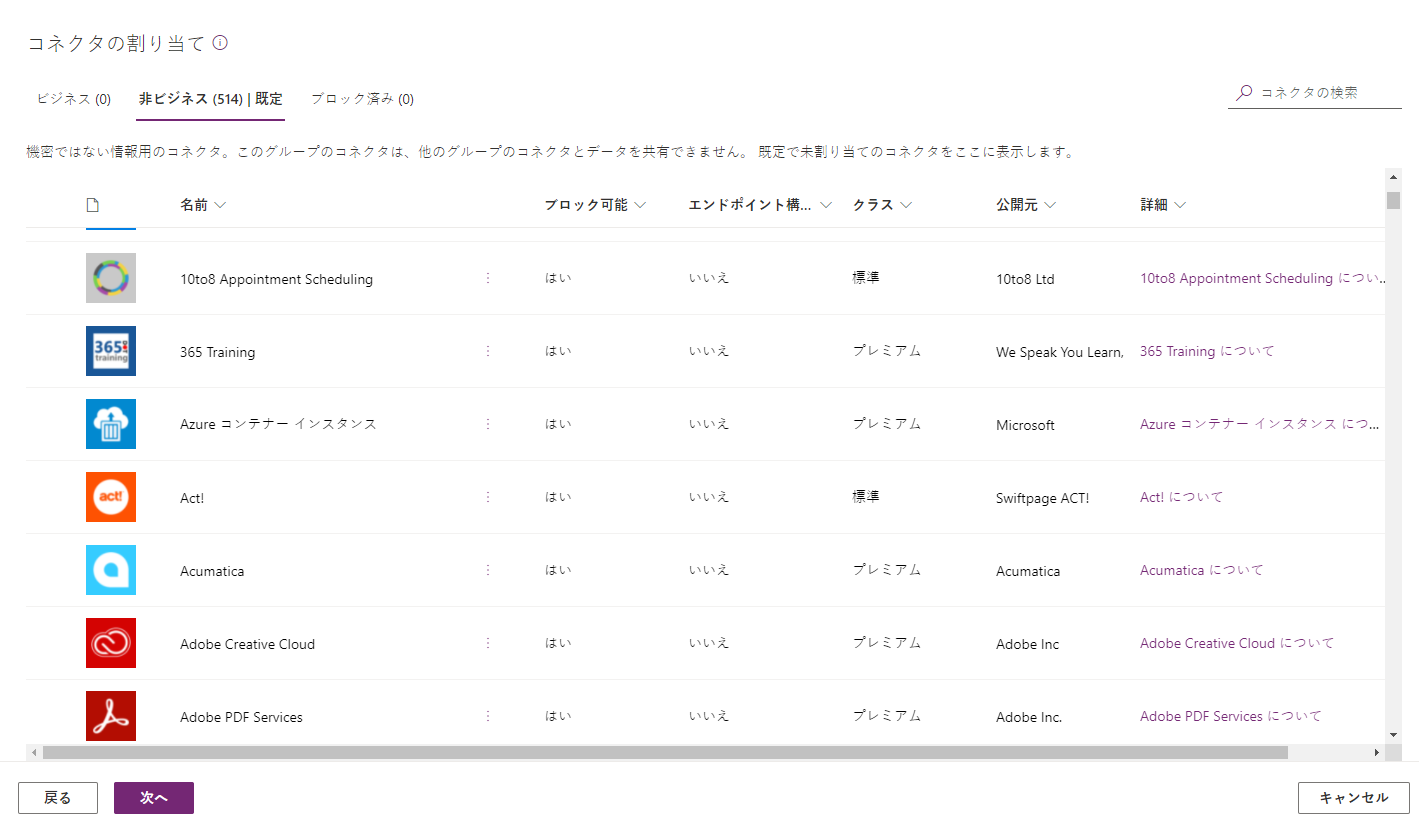This screenshot has width=1419, height=825.
Task: Click the vertical scrollbar down arrow
Action: 1393,735
